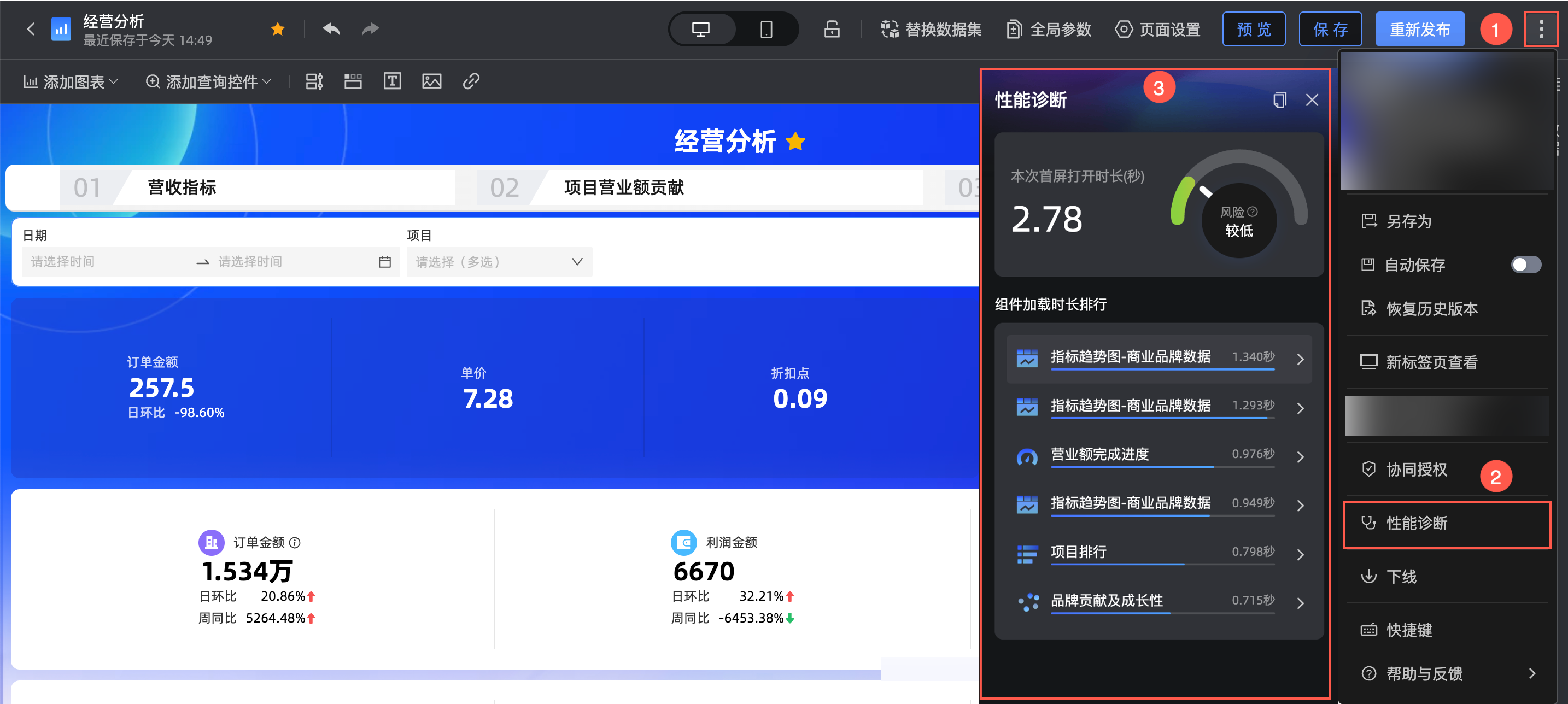Click the undo arrow icon
This screenshot has width=1568, height=704.
[x=331, y=28]
